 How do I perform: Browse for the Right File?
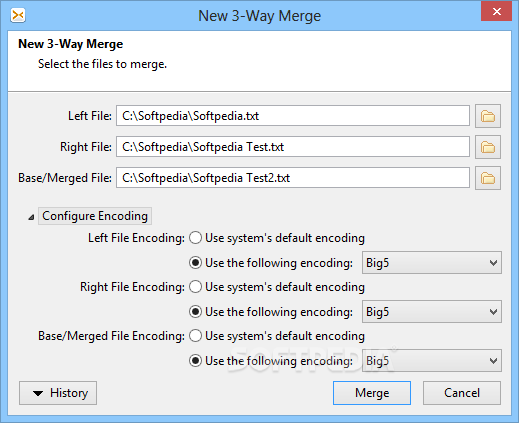(488, 147)
